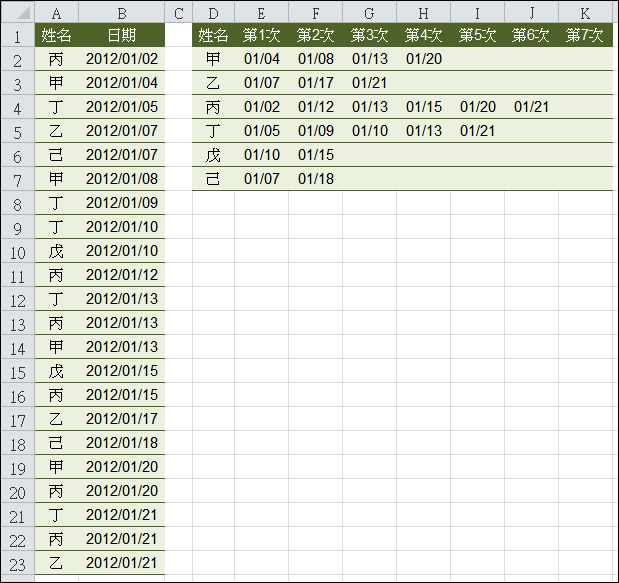The image size is (619, 583).
Task: Select cell I4 showing 01/20
Action: 477,107
